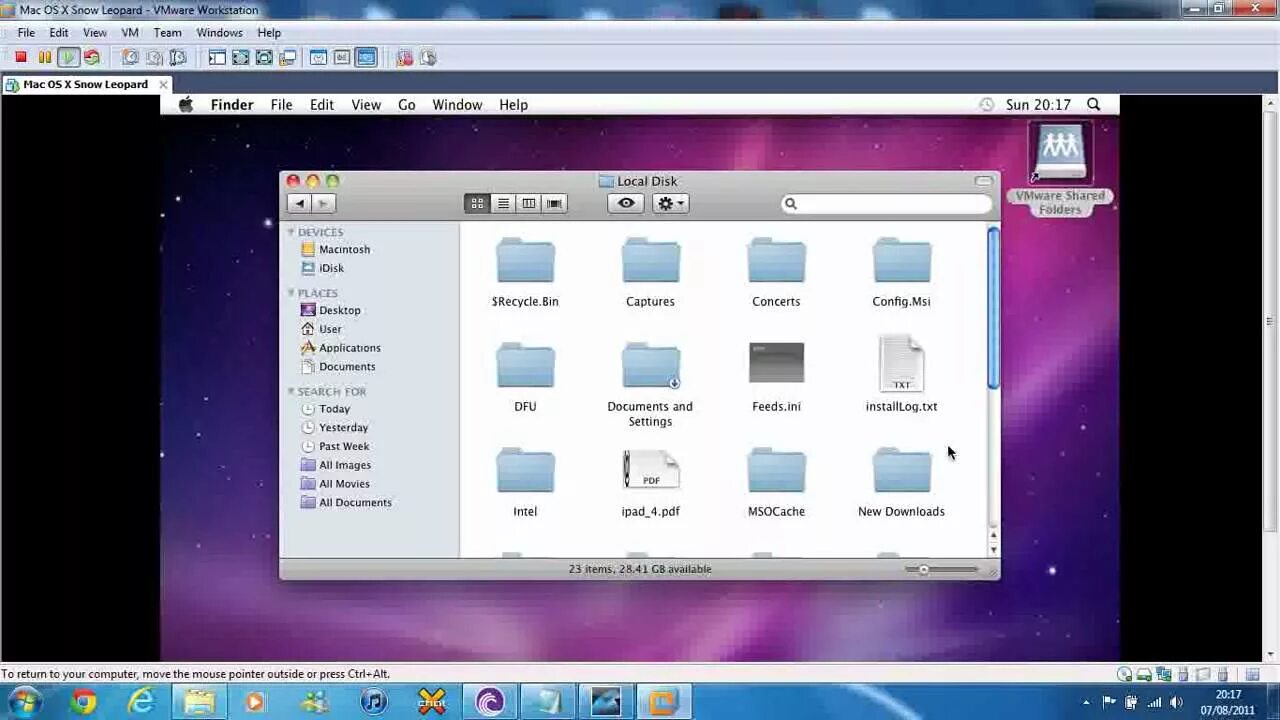Open the Go menu in Finder
The height and width of the screenshot is (720, 1280).
pyautogui.click(x=406, y=105)
